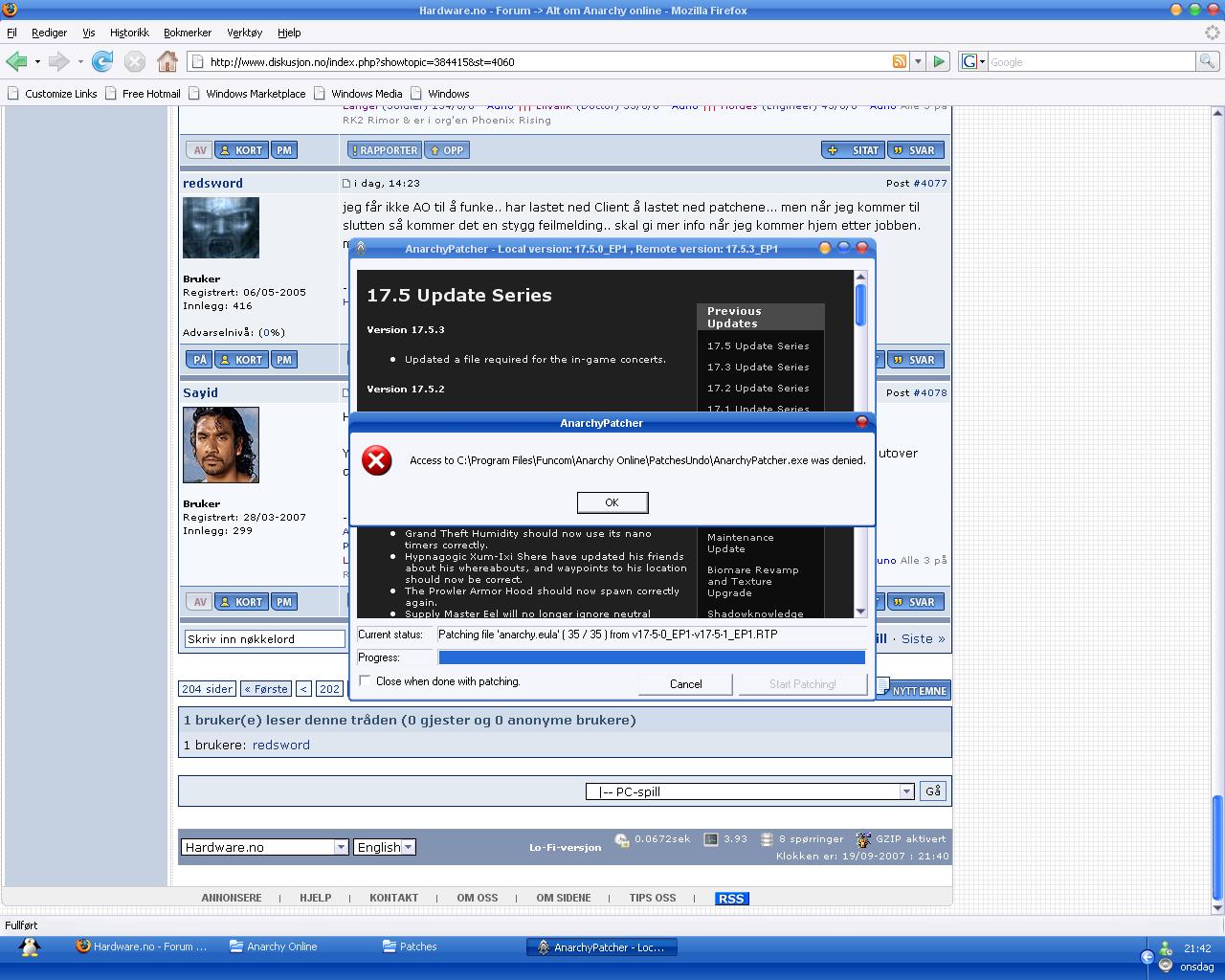This screenshot has height=980, width=1225.
Task: Open '17.2 Update Series' in Previous Updates
Action: [x=758, y=389]
